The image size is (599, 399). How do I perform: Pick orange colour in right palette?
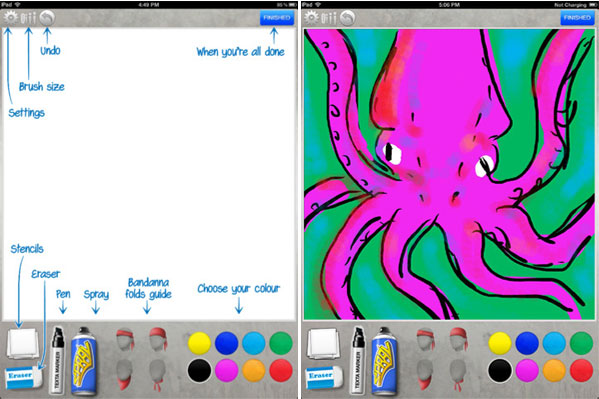(x=554, y=371)
